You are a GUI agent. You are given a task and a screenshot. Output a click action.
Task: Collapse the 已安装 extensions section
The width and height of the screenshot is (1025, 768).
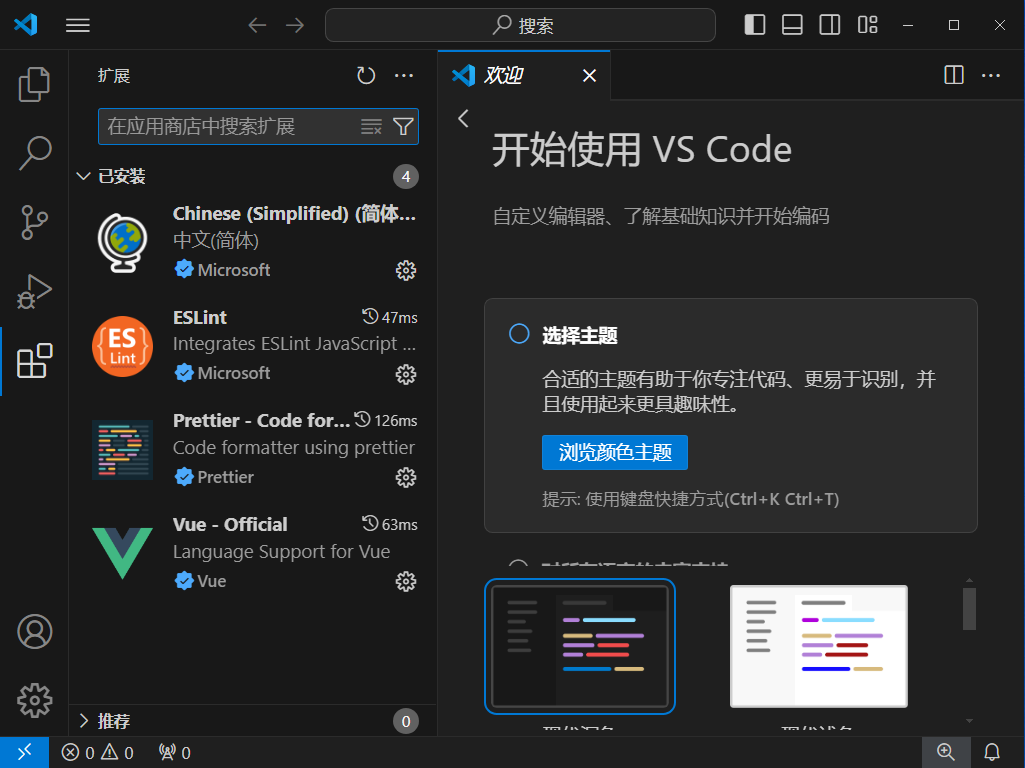[84, 177]
